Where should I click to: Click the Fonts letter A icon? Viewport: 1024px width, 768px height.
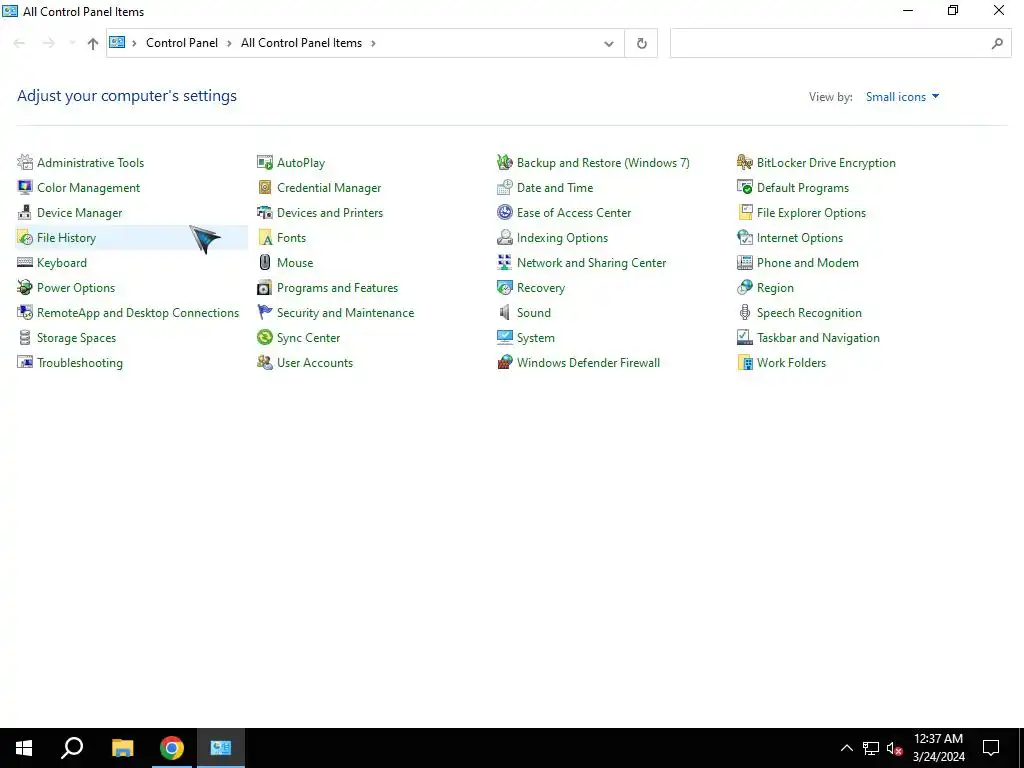tap(264, 238)
